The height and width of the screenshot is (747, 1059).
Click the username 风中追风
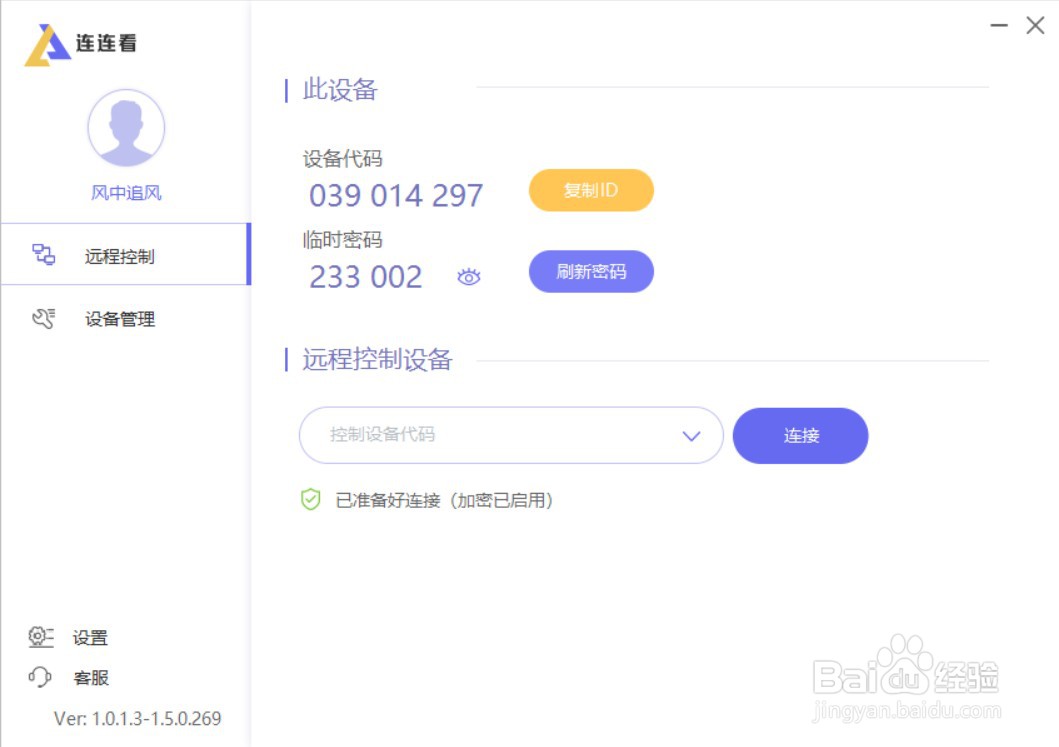126,192
